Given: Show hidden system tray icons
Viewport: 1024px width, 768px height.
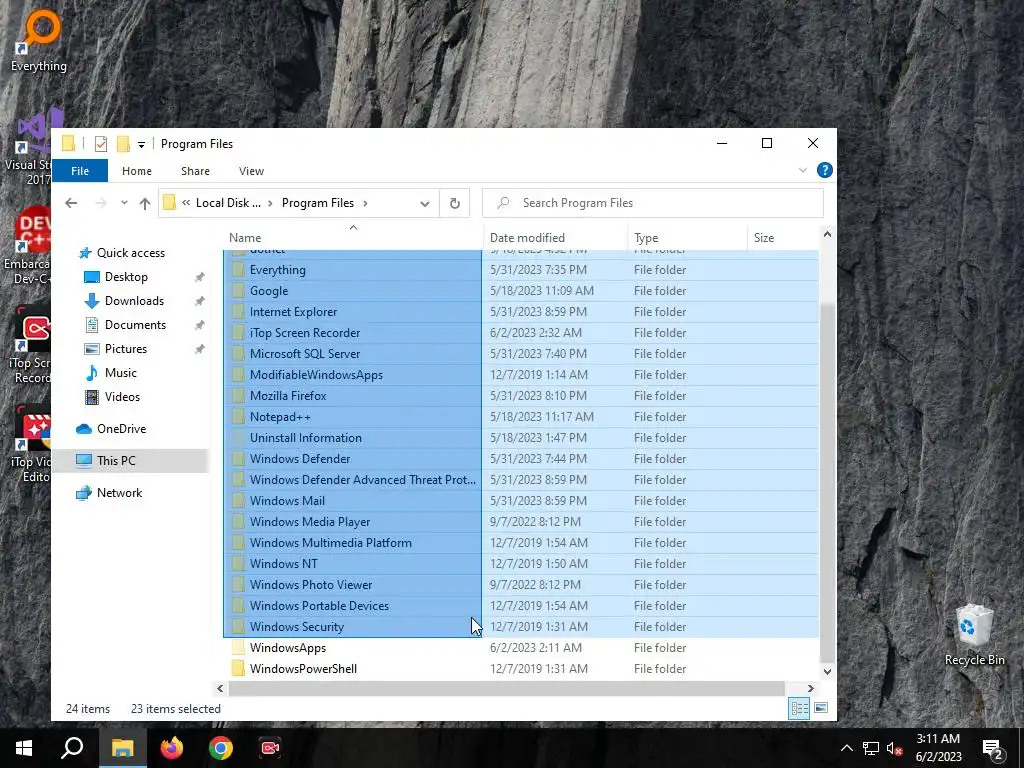Looking at the screenshot, I should [x=846, y=748].
